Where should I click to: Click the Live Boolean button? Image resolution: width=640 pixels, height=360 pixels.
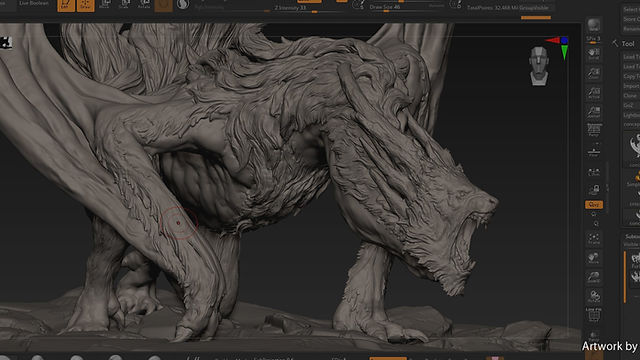[x=33, y=3]
